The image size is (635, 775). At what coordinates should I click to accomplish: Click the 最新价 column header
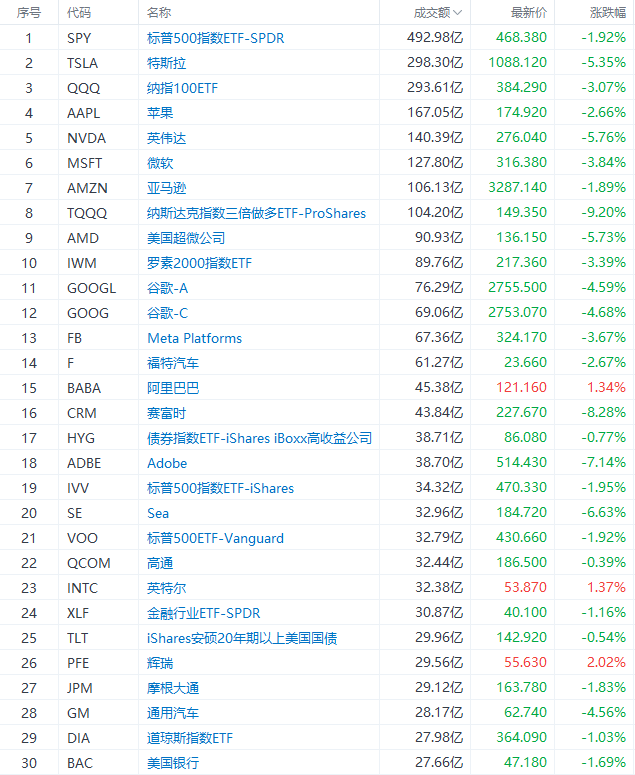[x=529, y=13]
